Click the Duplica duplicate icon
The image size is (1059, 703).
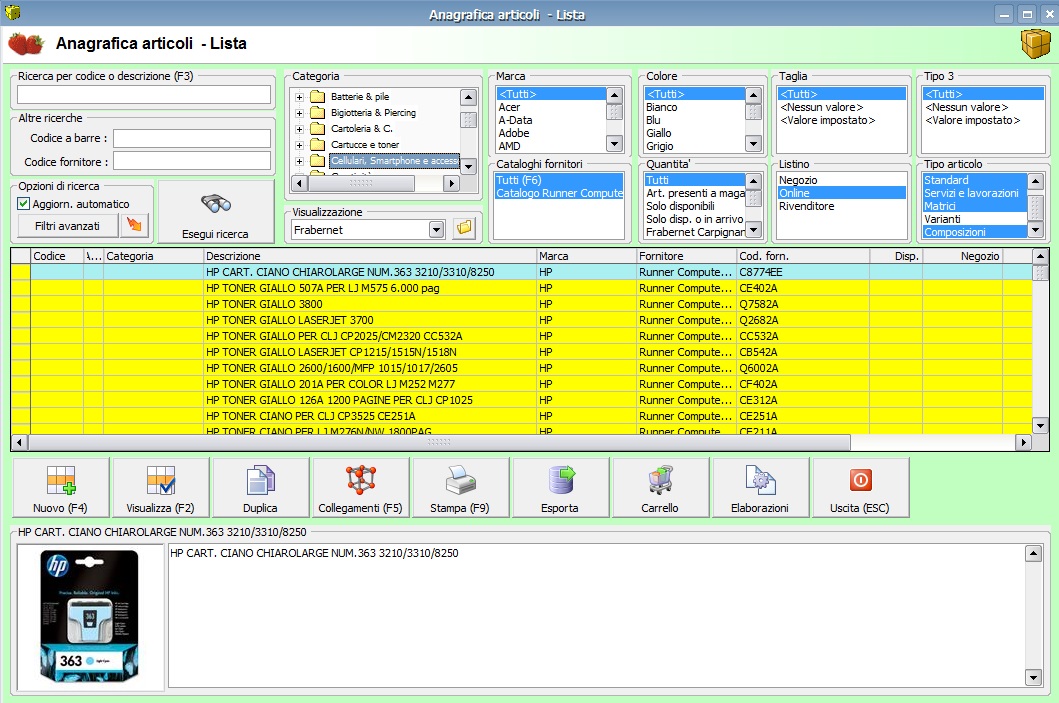pyautogui.click(x=261, y=480)
